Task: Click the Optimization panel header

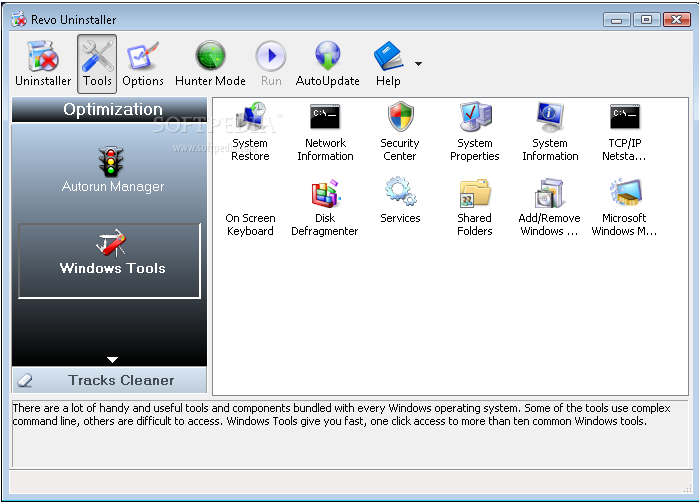Action: pyautogui.click(x=110, y=110)
